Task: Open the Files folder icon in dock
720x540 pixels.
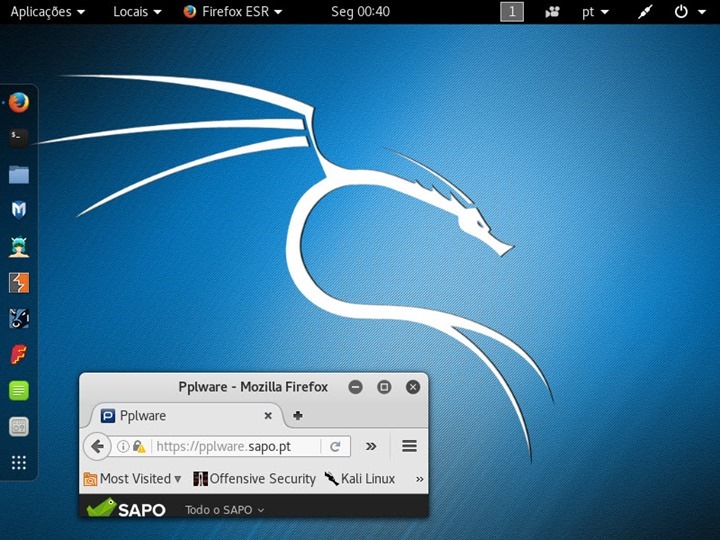Action: [19, 175]
